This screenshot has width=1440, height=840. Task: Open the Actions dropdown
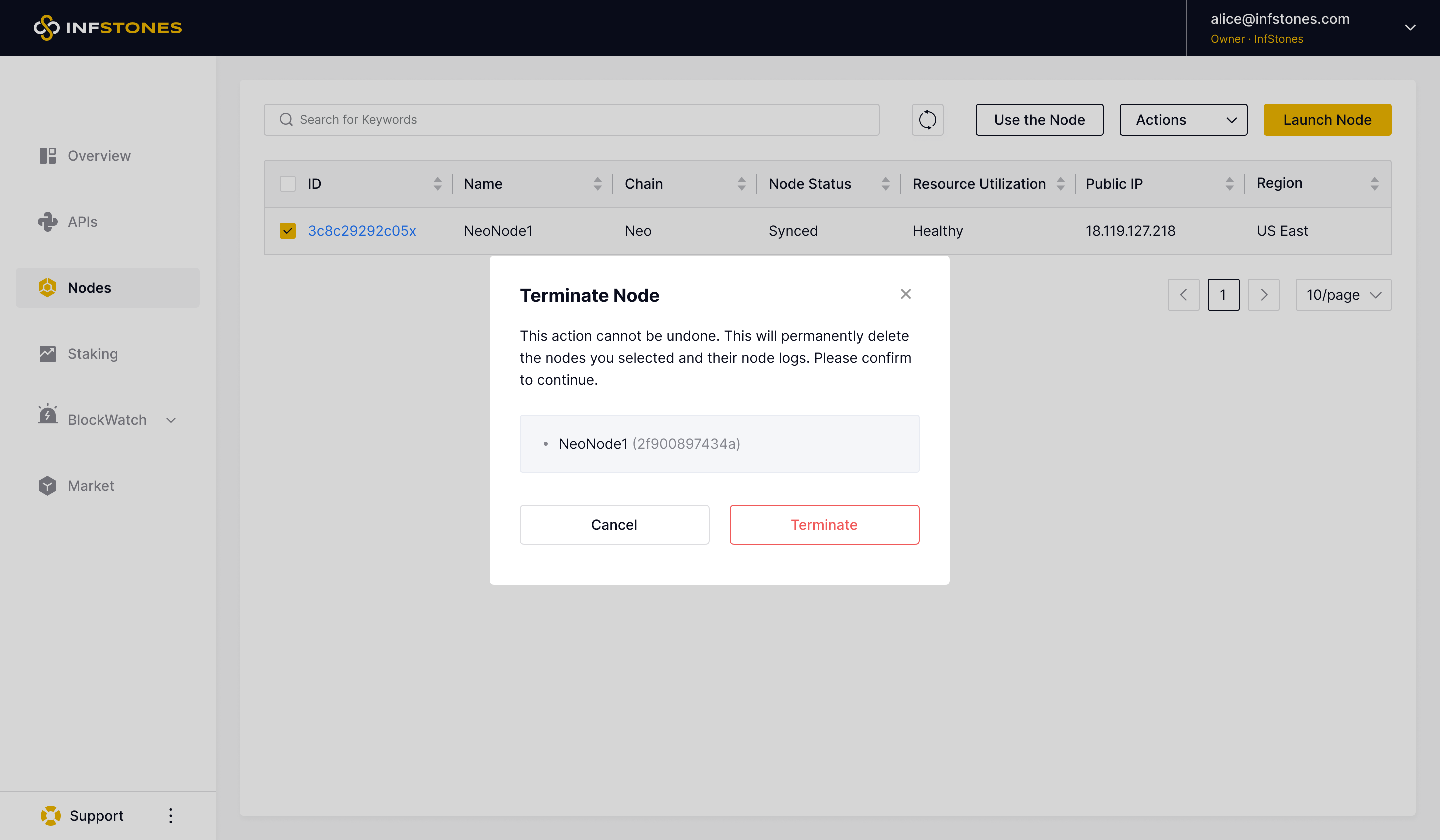[x=1183, y=120]
